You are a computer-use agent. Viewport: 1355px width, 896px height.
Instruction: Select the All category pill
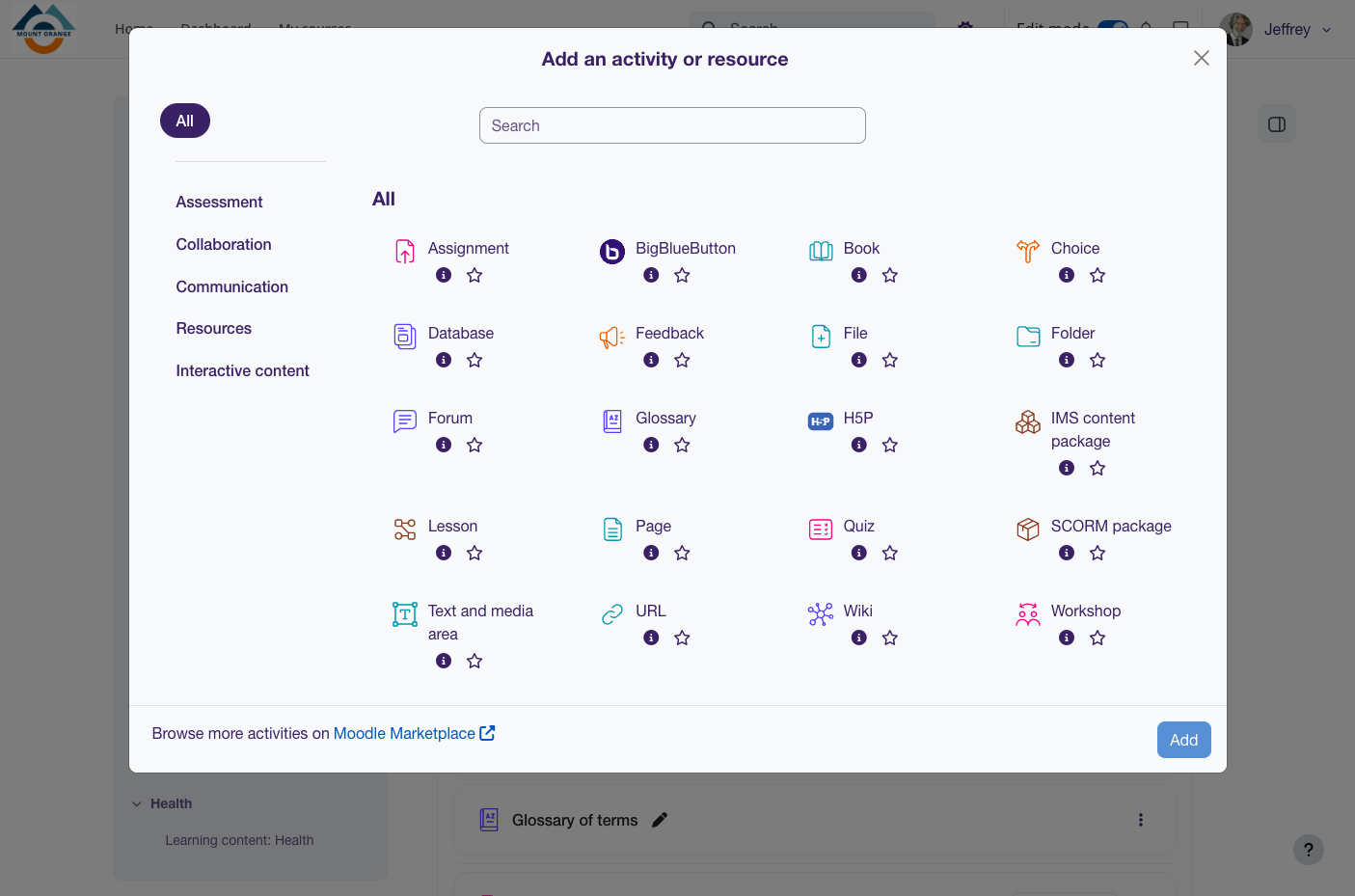[x=185, y=121]
